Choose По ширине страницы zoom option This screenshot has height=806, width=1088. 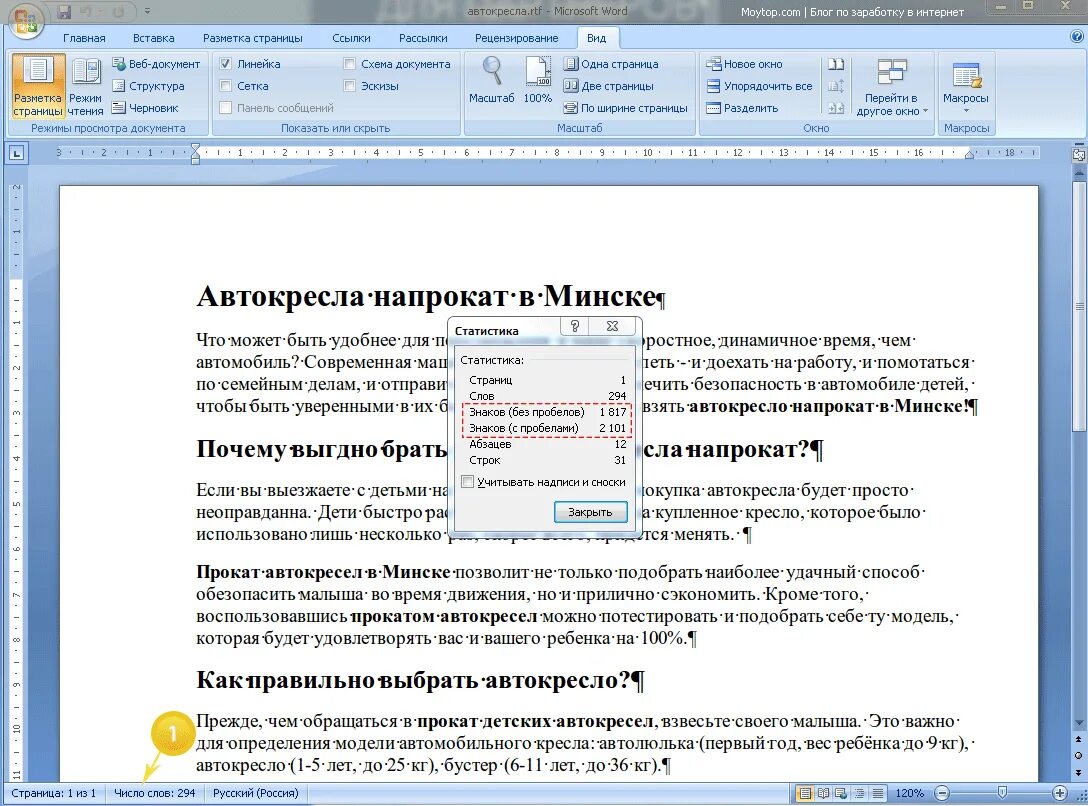625,108
